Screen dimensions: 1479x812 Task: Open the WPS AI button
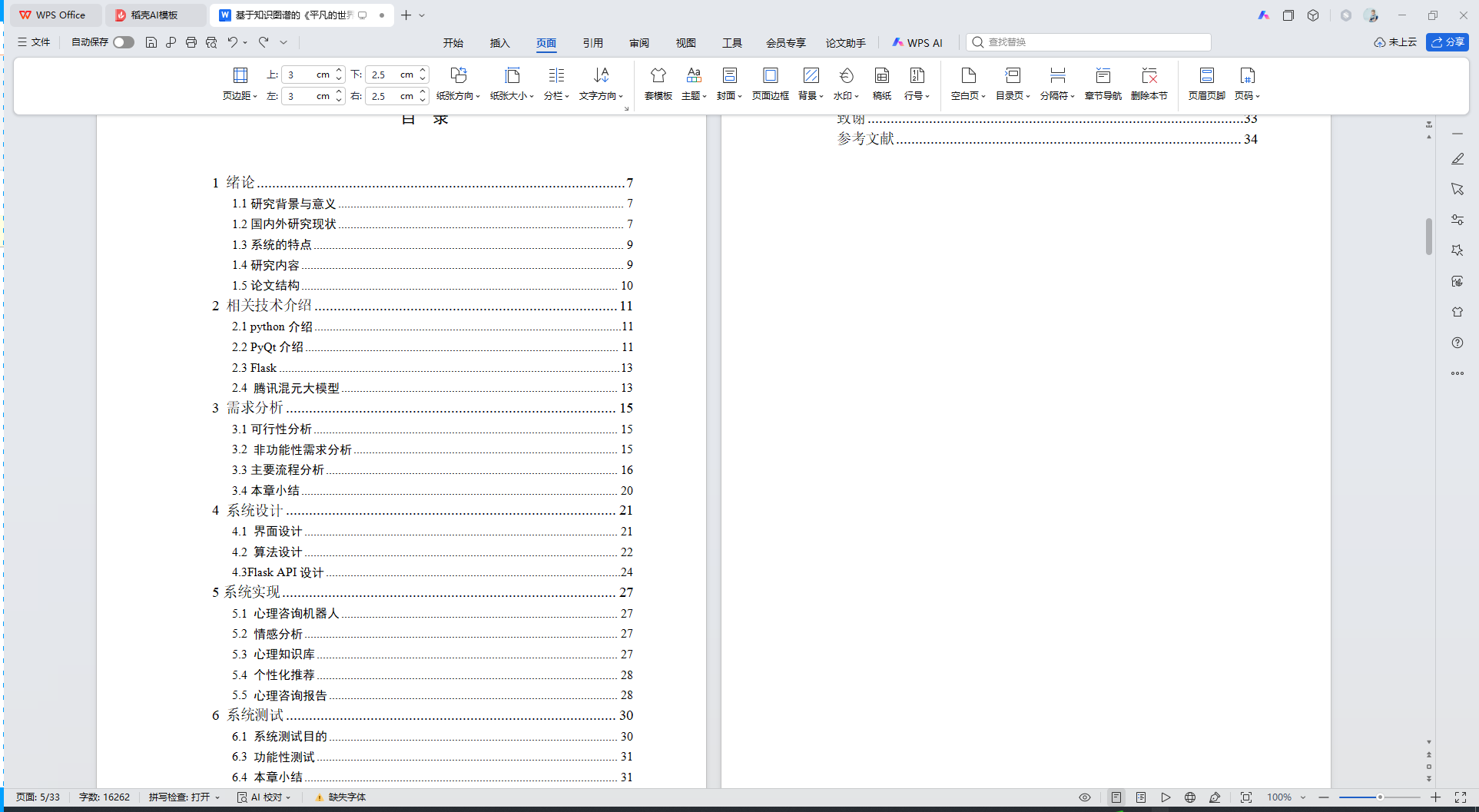(x=917, y=43)
